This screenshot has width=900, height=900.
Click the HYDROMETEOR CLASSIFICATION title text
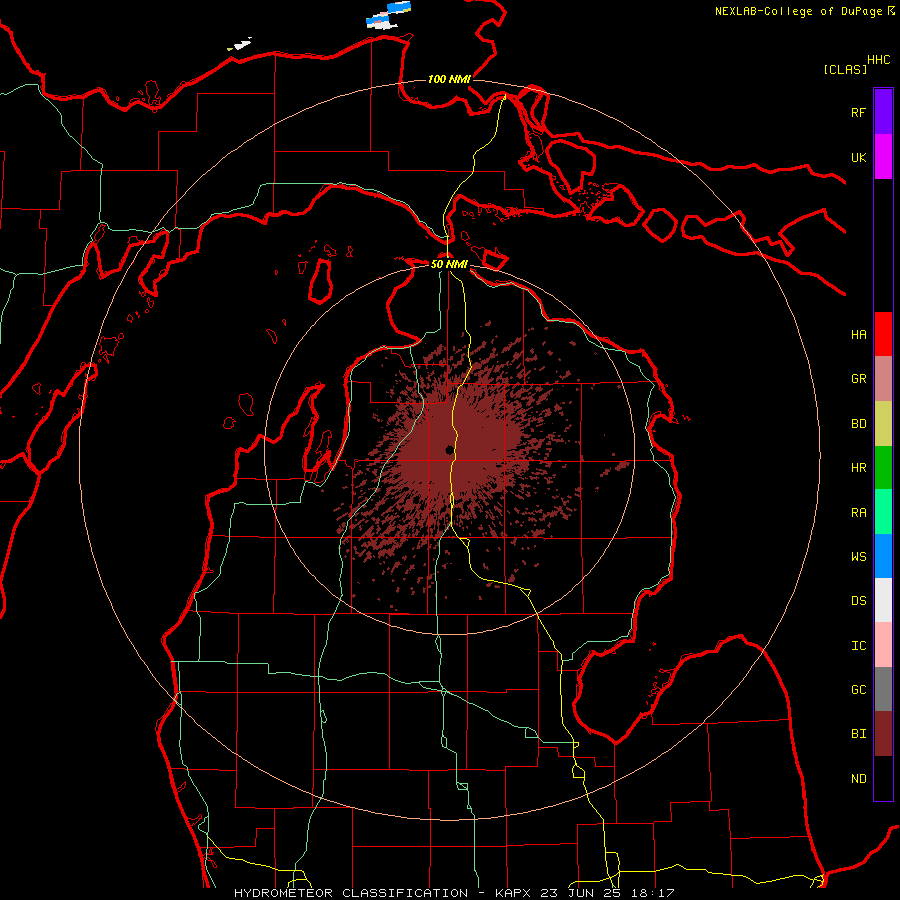[351, 893]
